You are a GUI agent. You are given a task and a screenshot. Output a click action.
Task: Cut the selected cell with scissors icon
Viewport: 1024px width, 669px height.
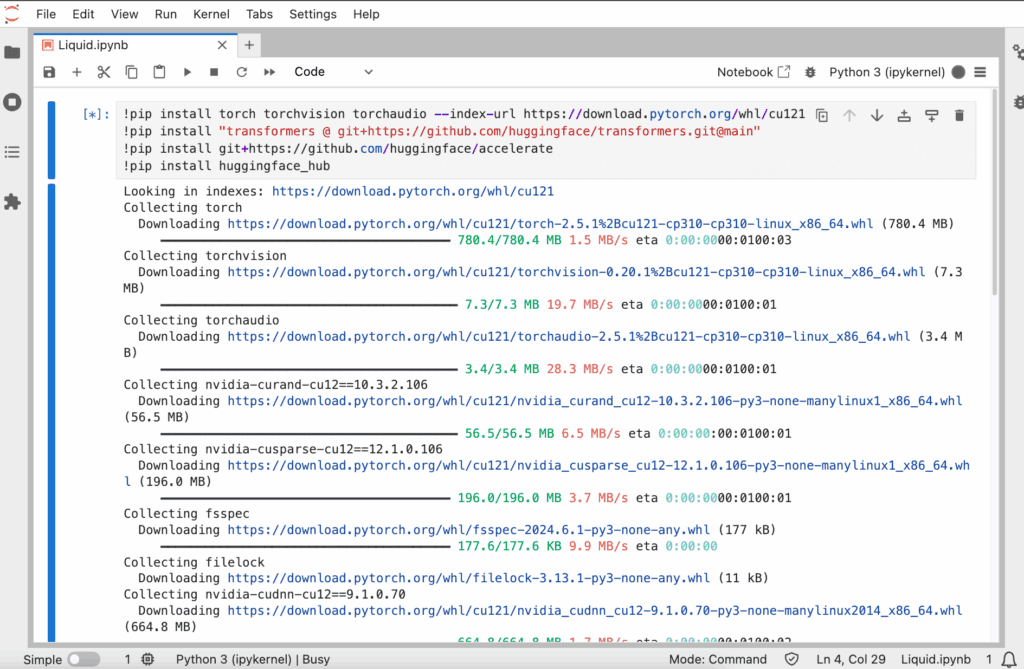click(104, 72)
